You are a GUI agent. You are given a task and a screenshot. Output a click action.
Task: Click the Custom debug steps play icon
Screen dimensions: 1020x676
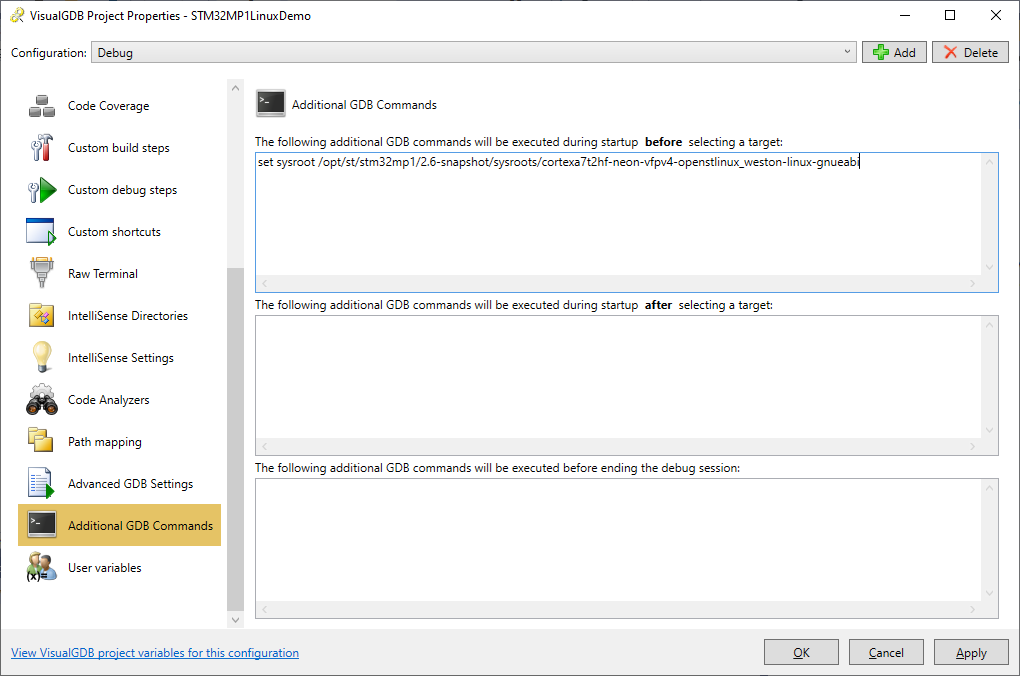(42, 190)
